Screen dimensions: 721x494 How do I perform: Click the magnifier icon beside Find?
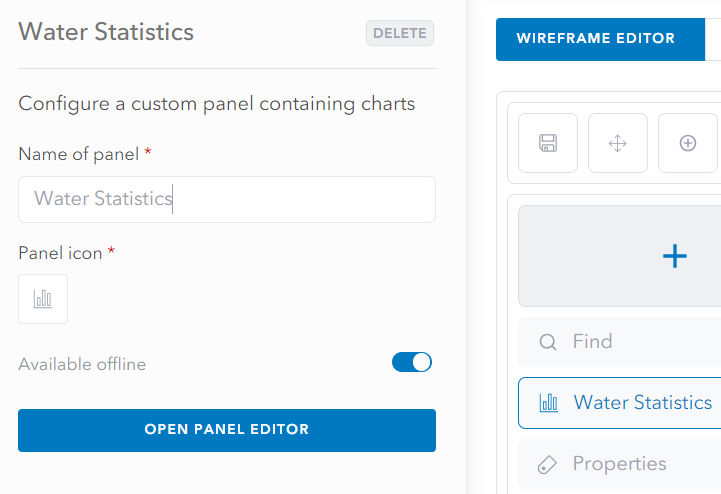click(548, 342)
